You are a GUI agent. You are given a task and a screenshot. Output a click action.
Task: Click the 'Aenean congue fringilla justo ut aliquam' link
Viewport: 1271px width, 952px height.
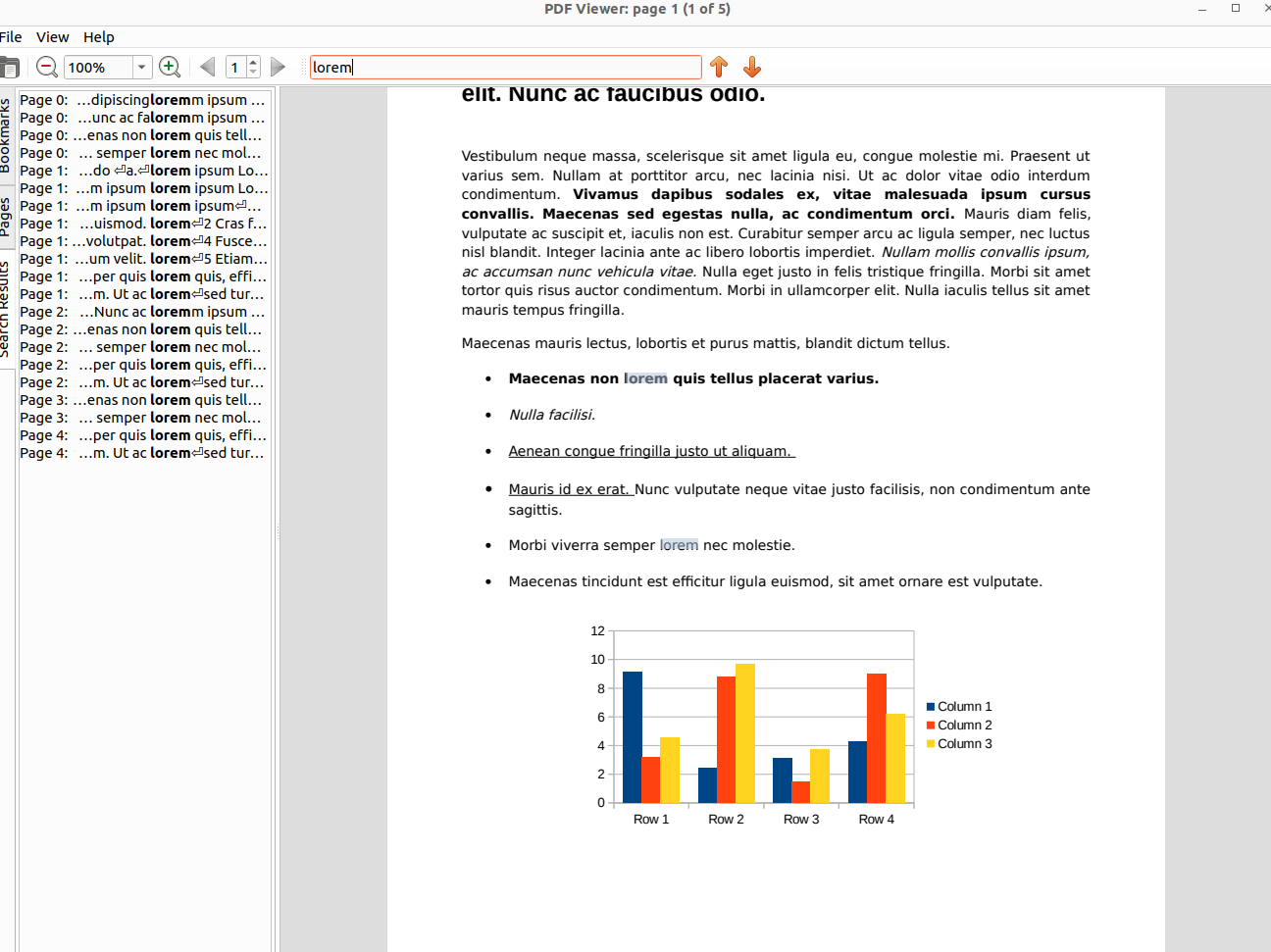click(x=650, y=451)
